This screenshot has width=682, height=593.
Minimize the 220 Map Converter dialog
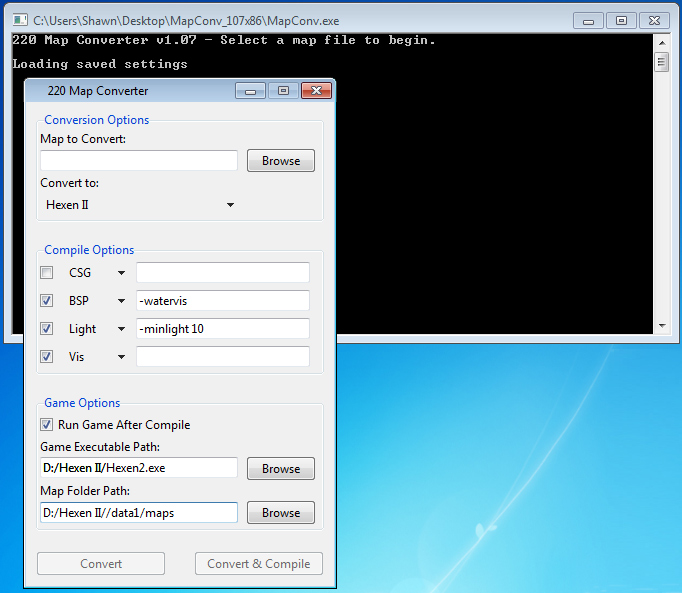click(x=251, y=91)
